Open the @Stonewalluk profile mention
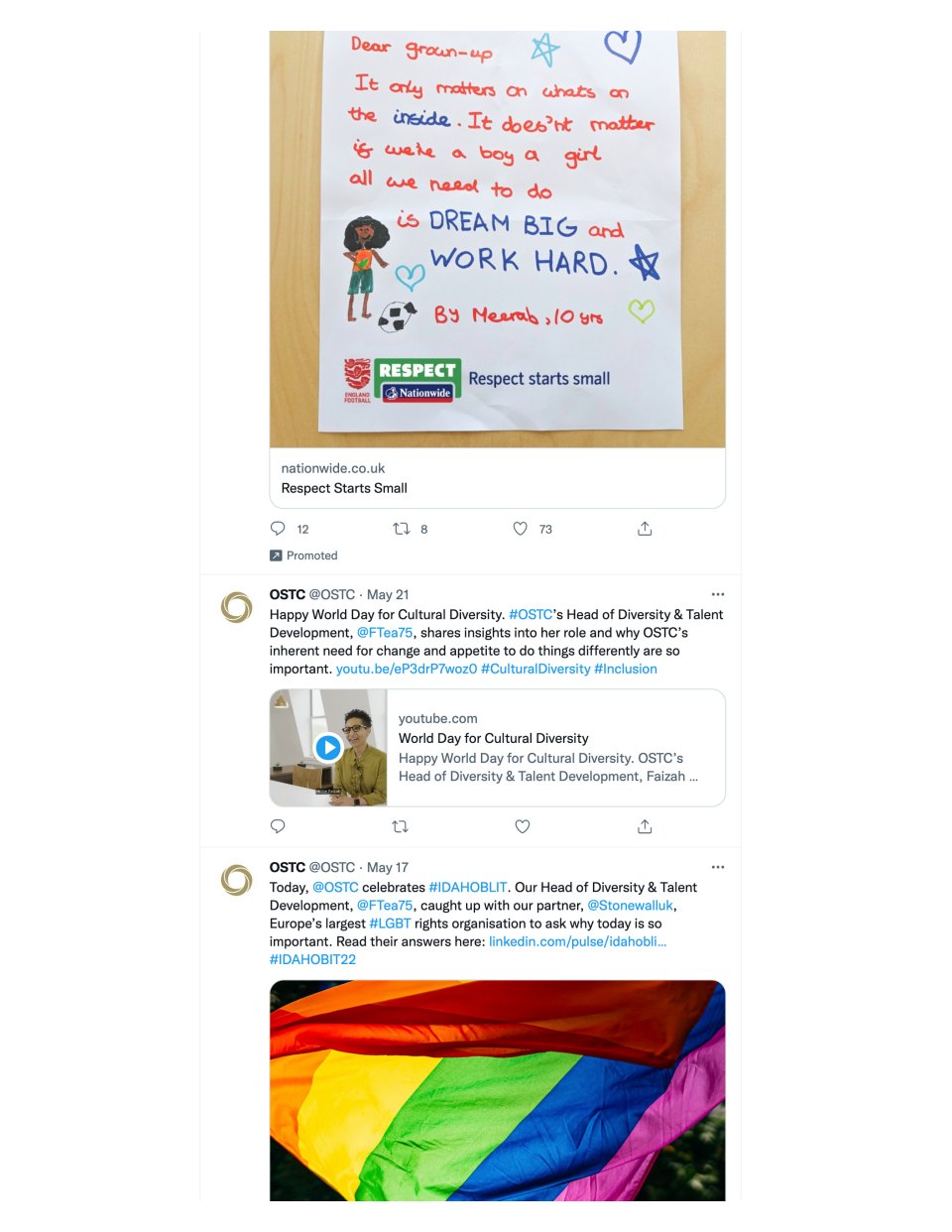Screen dimensions: 952x1232 point(631,906)
